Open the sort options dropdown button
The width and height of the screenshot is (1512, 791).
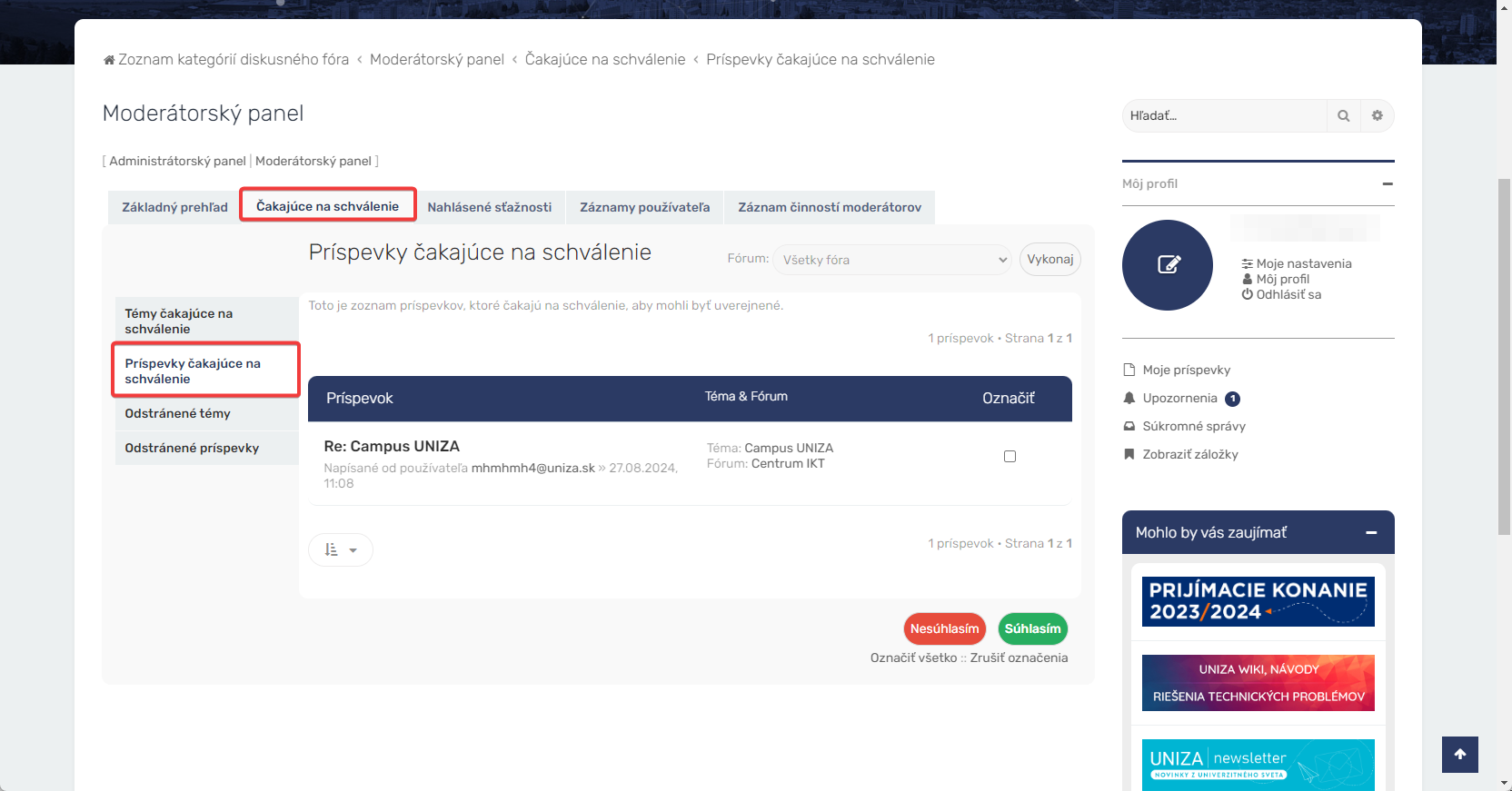click(341, 549)
